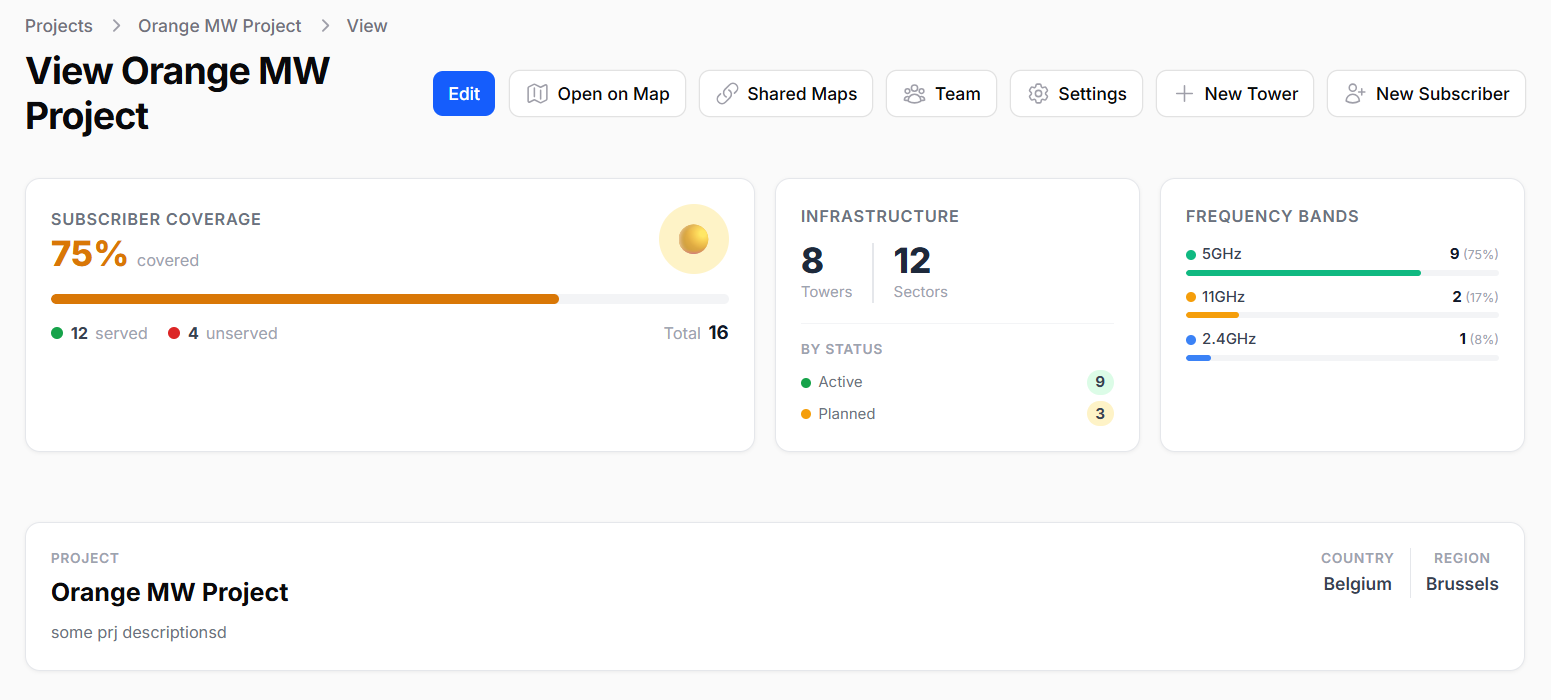Screen dimensions: 1551x700
Task: Click the Orange MW Project card title
Action: pos(170,592)
